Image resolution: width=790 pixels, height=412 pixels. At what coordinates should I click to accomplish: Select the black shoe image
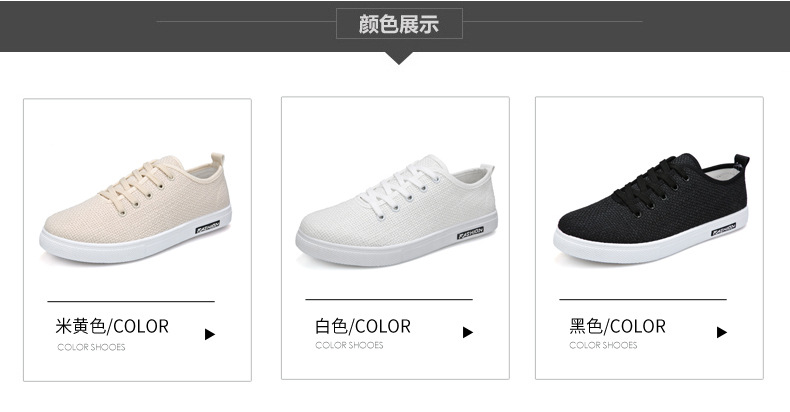click(651, 209)
